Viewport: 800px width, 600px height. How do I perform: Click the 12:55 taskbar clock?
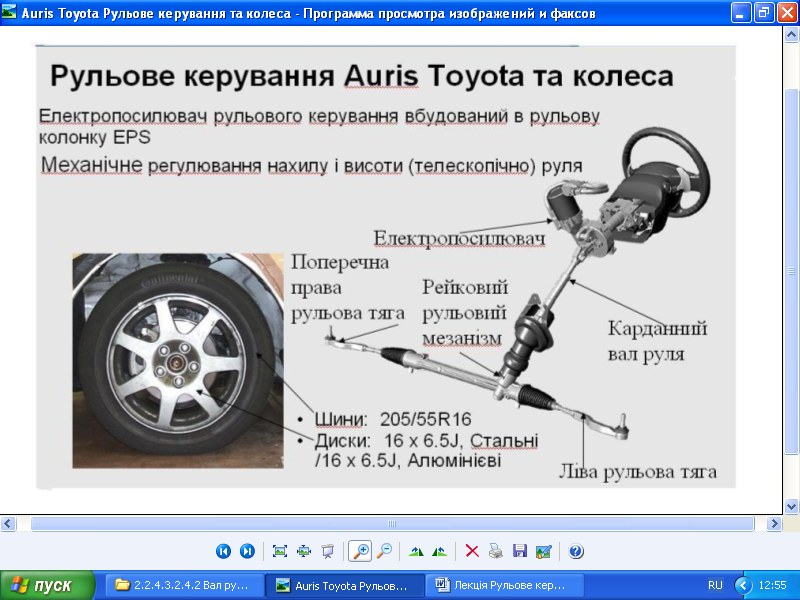click(x=773, y=585)
